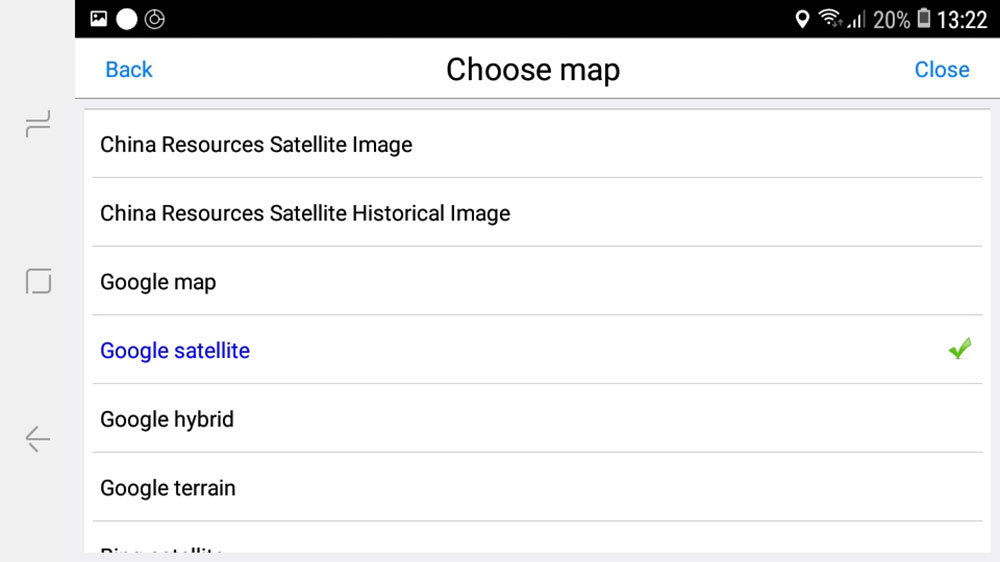Tap the circular ring status bar icon

click(x=155, y=19)
